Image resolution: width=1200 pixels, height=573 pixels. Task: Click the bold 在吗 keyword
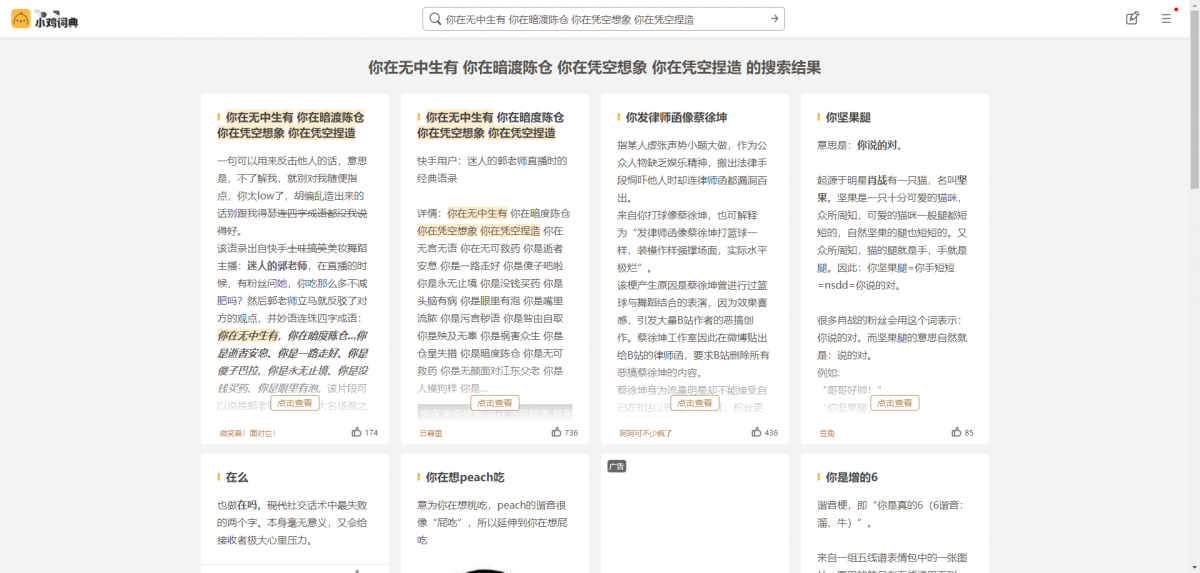pyautogui.click(x=245, y=505)
